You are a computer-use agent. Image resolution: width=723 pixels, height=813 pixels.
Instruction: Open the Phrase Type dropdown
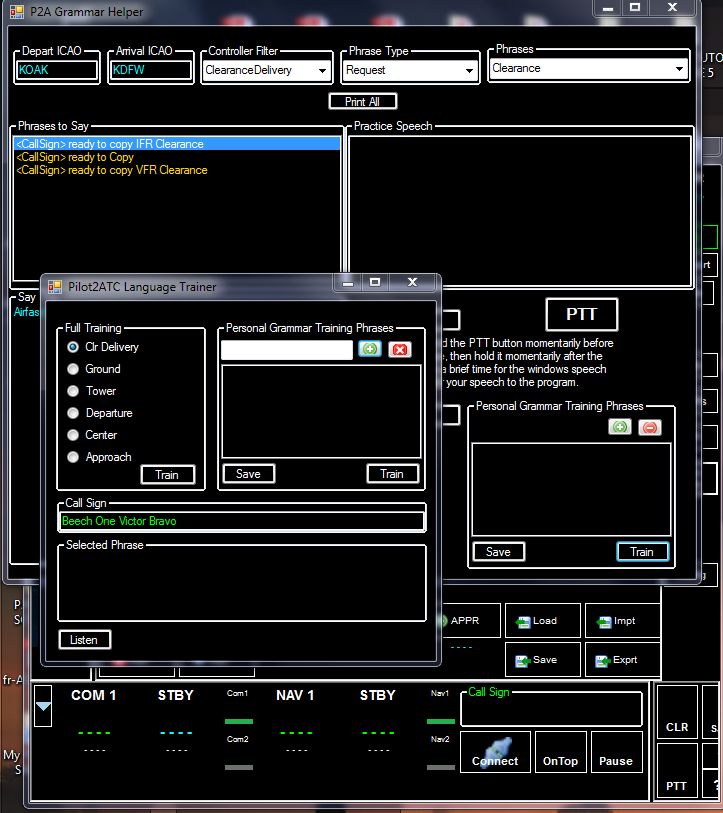pyautogui.click(x=469, y=71)
